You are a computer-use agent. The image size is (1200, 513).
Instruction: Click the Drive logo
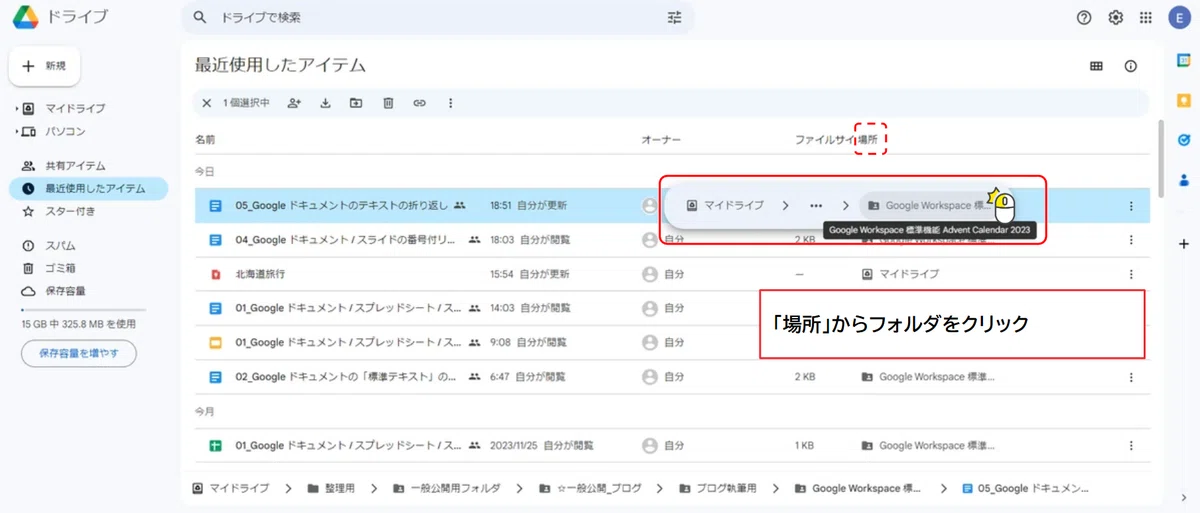(25, 17)
